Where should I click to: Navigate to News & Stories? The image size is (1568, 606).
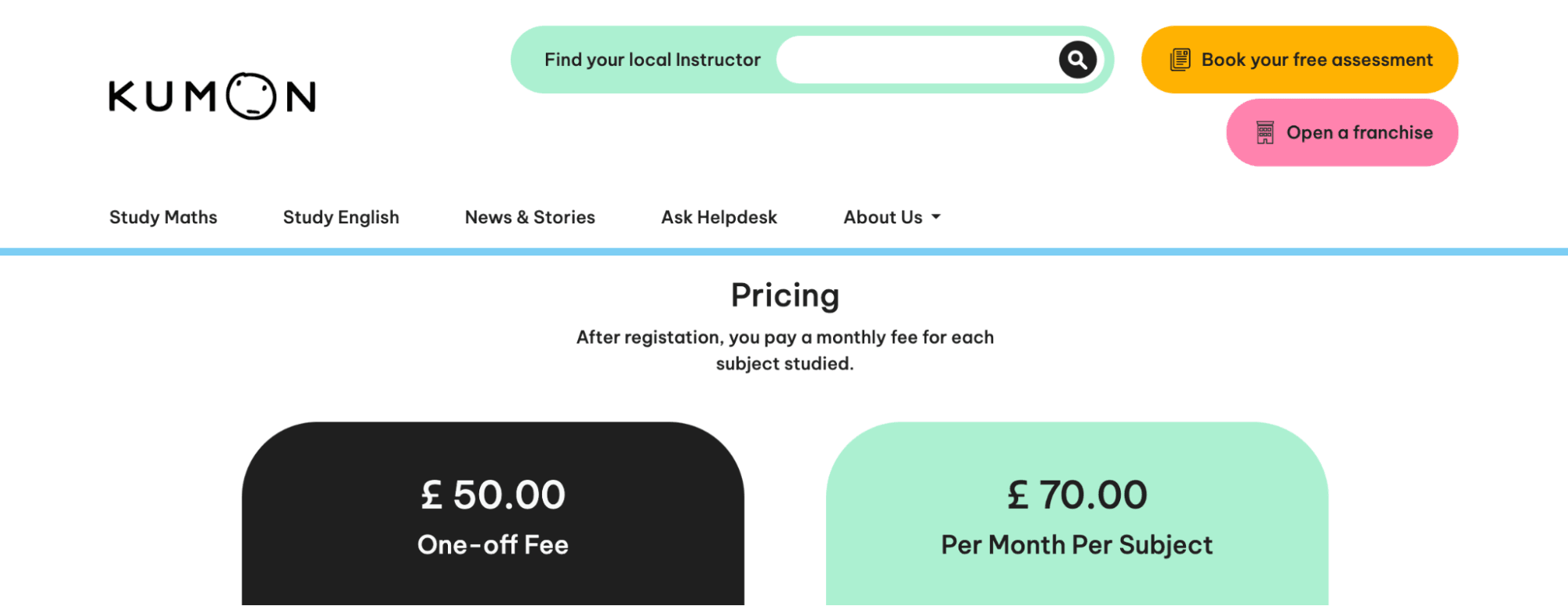[530, 217]
